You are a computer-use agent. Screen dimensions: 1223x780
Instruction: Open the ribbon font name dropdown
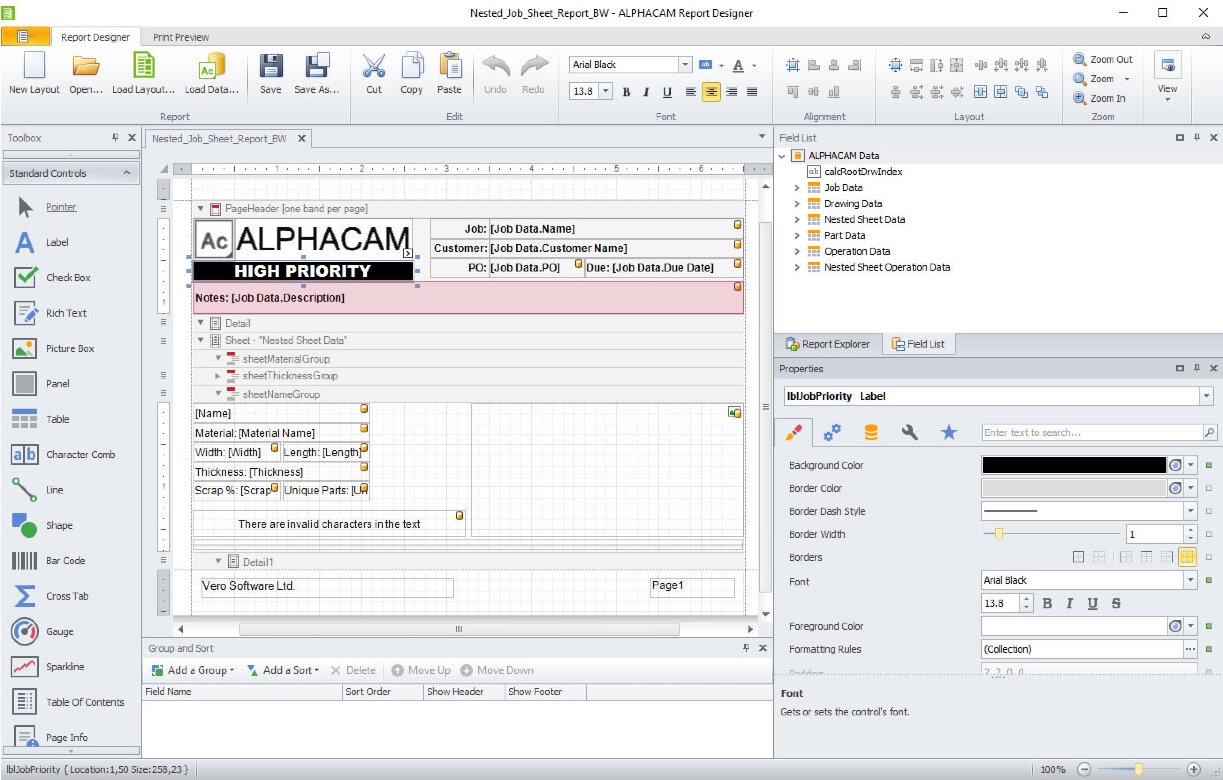coord(685,65)
